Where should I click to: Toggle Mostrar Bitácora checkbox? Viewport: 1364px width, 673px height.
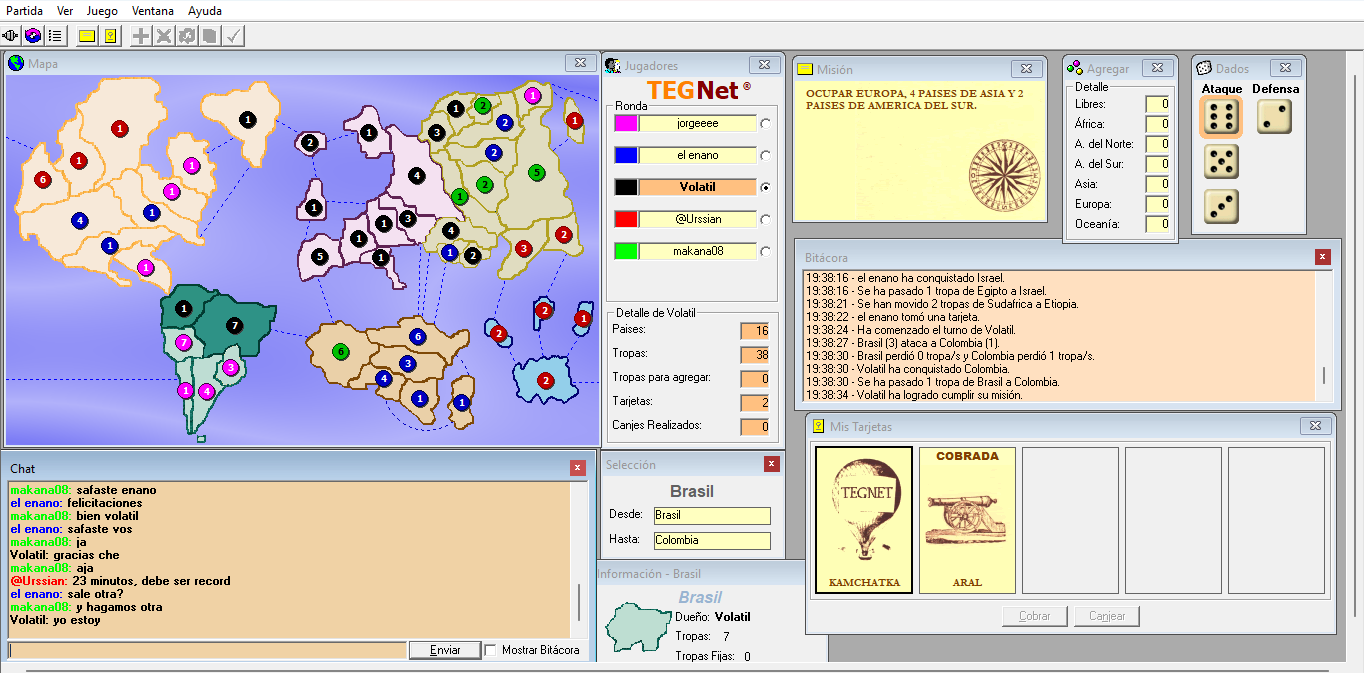pos(491,650)
